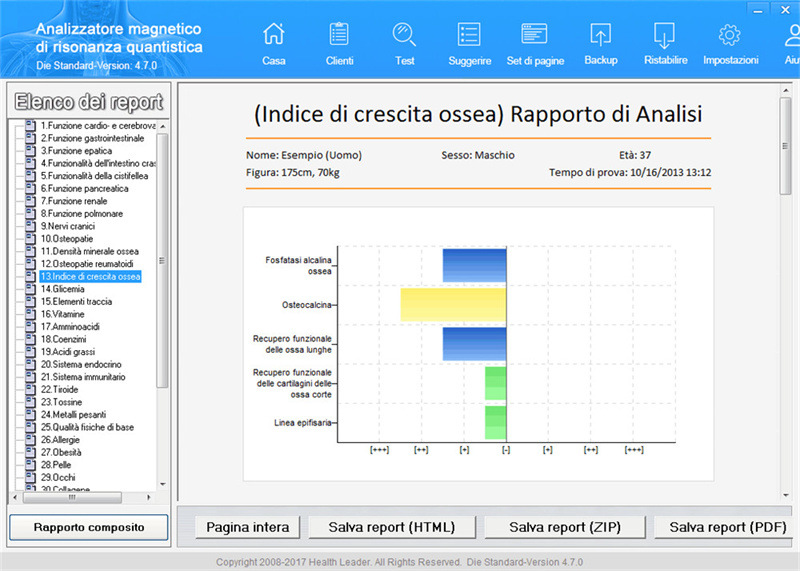
Task: Start a Backup from the toolbar
Action: point(600,42)
